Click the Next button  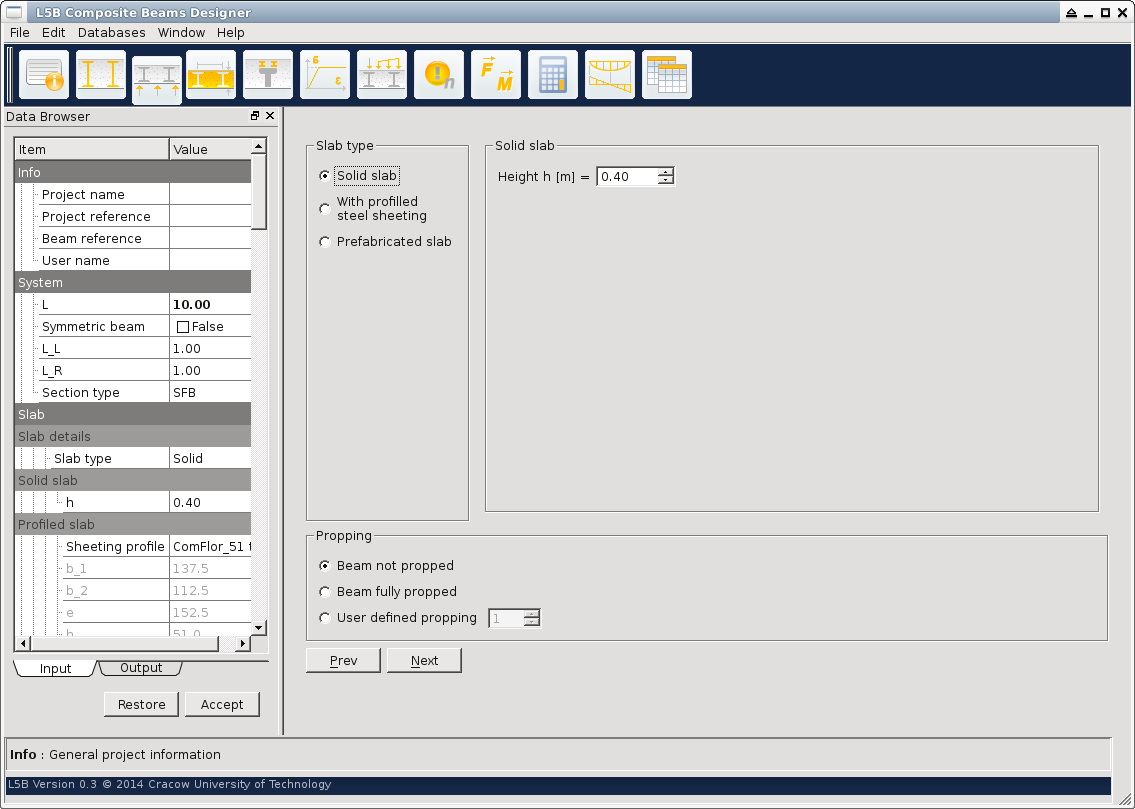click(x=424, y=661)
